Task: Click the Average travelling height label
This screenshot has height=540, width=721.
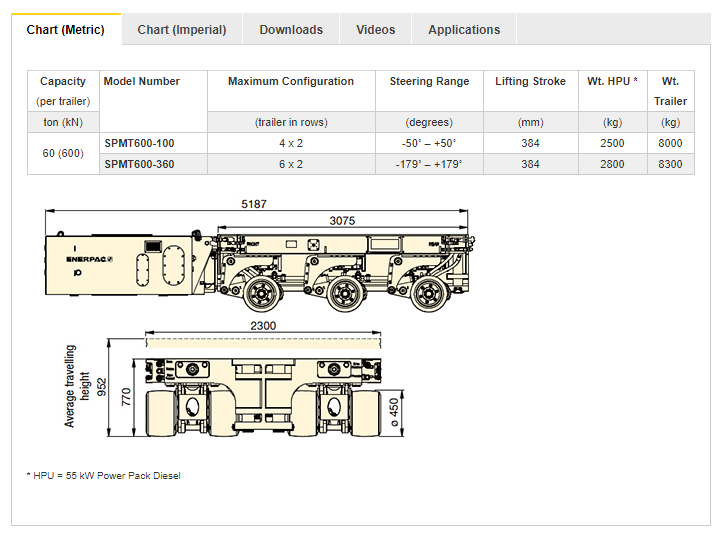Action: click(x=76, y=386)
